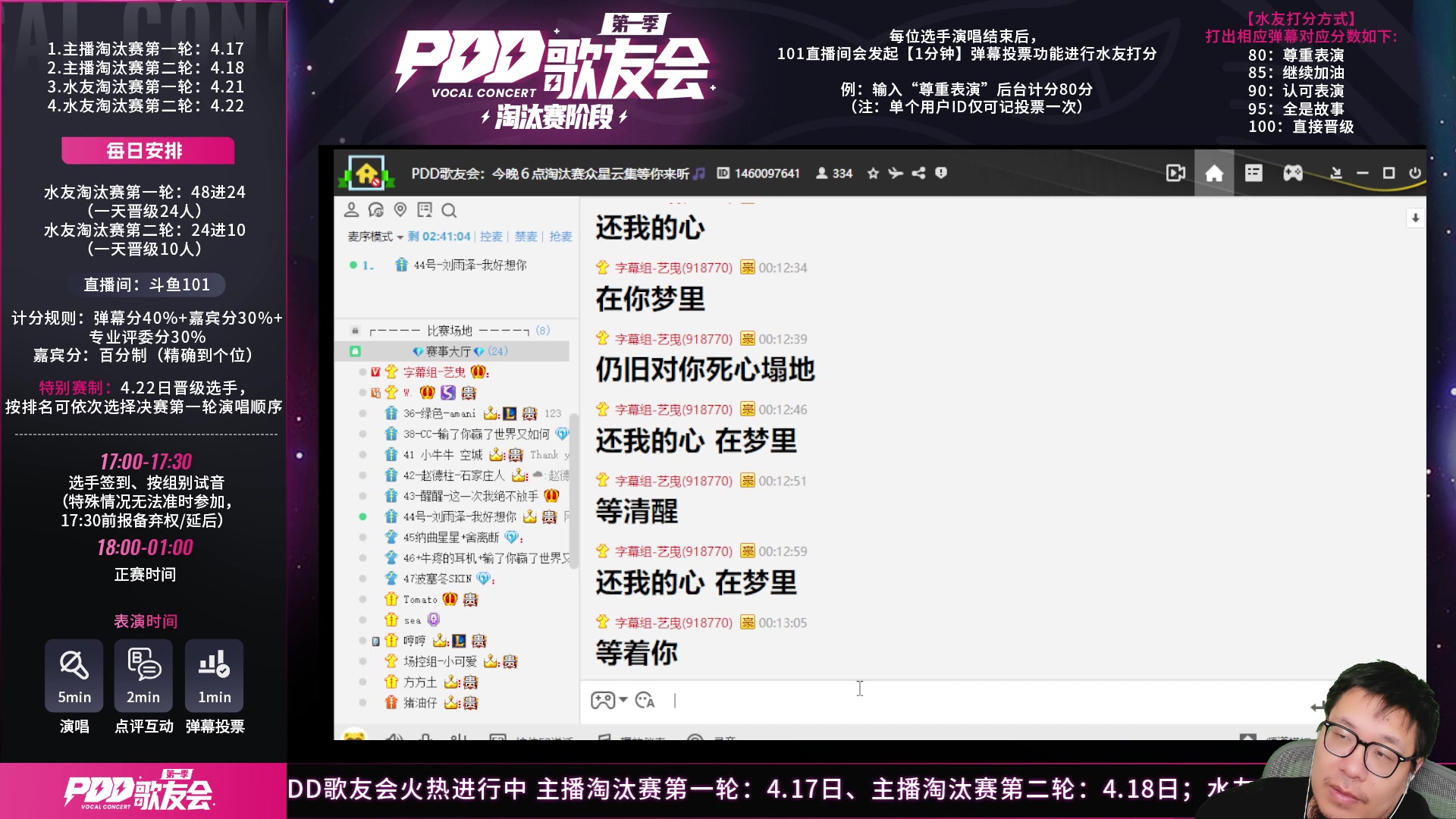Image resolution: width=1456 pixels, height=819 pixels.
Task: Enable 控麦 microphone control
Action: [493, 236]
